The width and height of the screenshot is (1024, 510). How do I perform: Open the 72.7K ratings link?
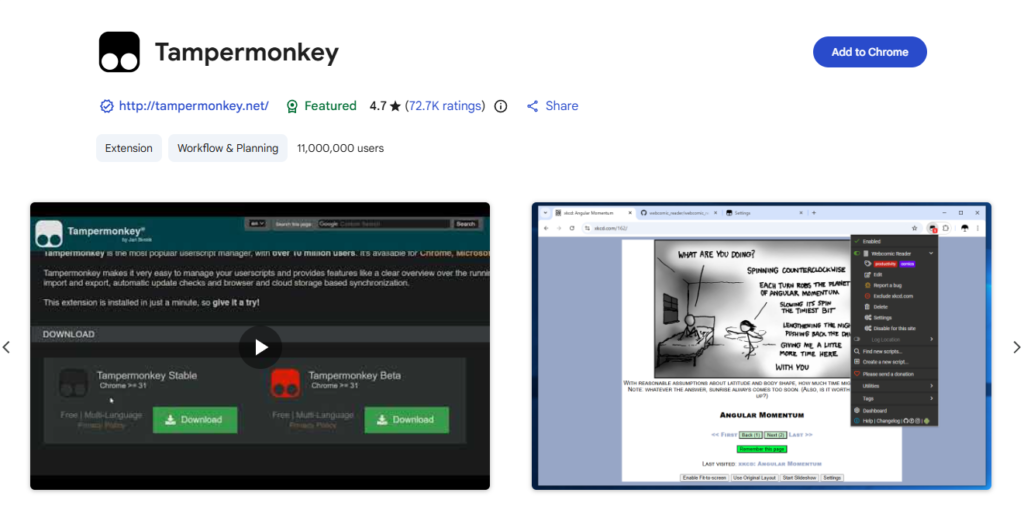[445, 106]
